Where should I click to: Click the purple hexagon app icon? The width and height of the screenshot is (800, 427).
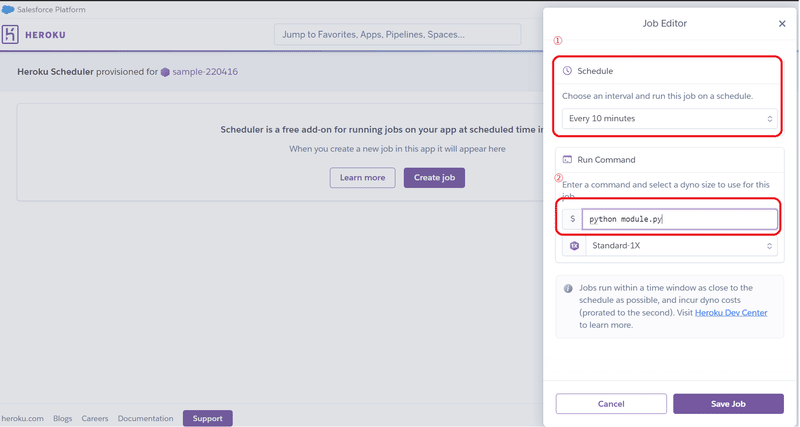point(165,72)
